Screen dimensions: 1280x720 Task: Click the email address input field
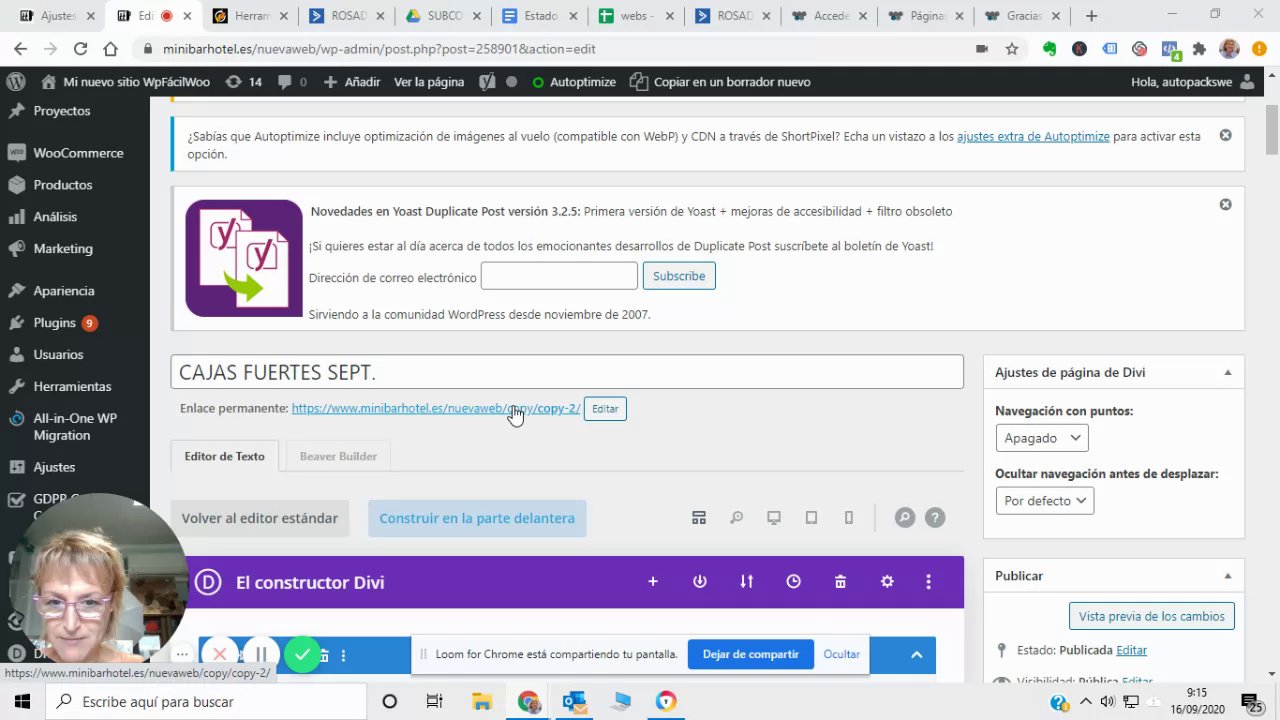(559, 276)
